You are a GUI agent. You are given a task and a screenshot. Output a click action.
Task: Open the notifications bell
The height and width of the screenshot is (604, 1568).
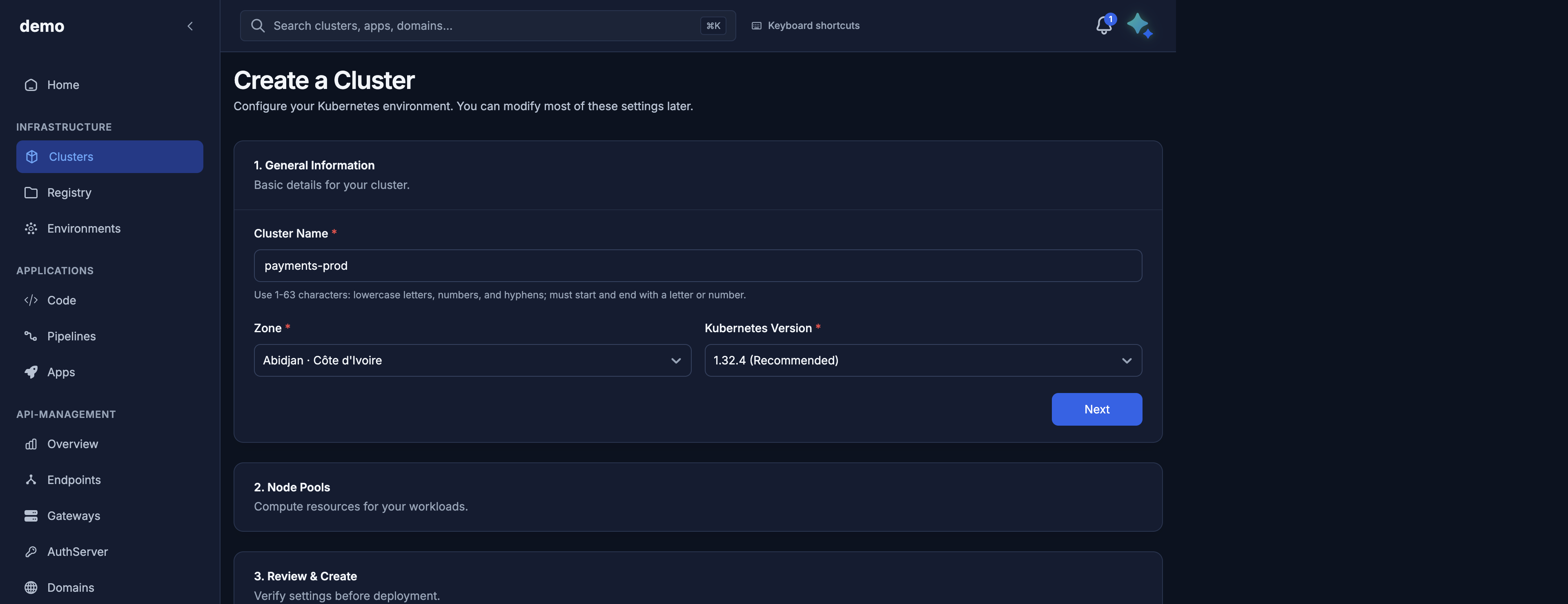(x=1104, y=26)
